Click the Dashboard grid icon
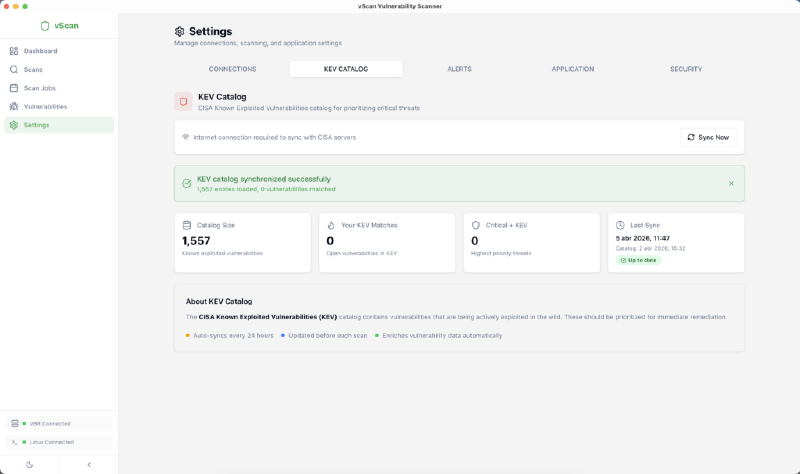Screen dimensions: 800x474 [14, 51]
